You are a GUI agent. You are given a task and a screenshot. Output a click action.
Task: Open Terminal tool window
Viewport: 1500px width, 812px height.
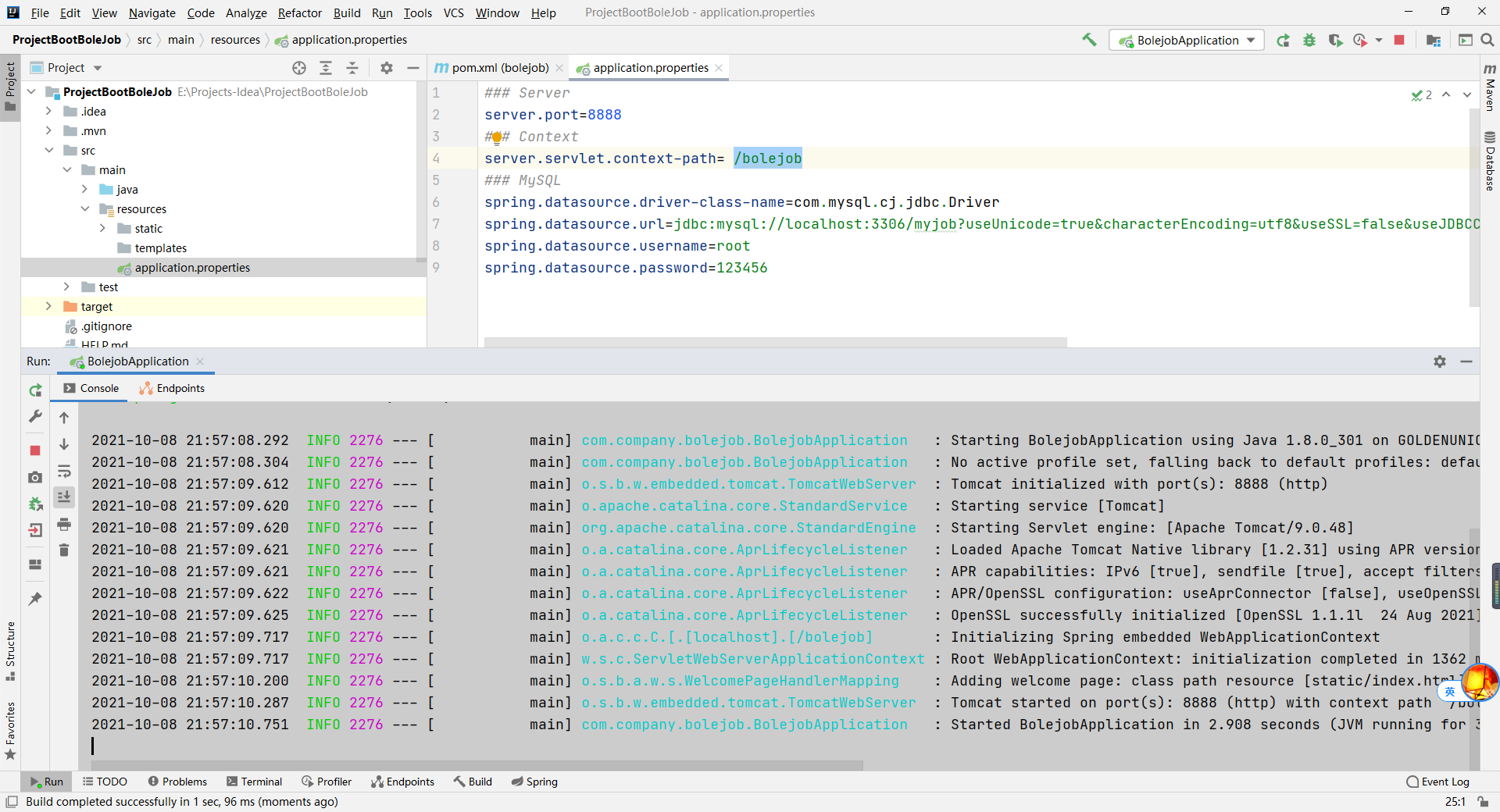pos(254,782)
